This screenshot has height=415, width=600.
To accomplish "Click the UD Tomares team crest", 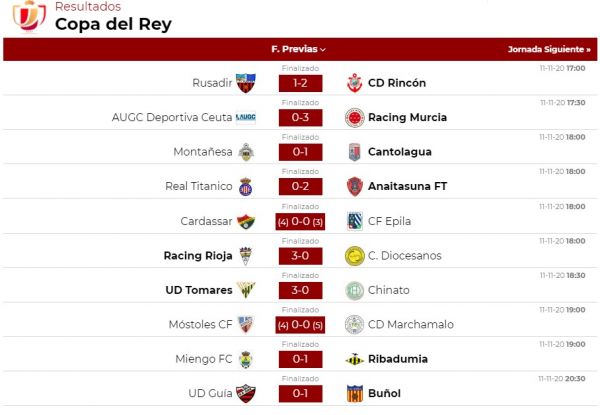I will [246, 290].
